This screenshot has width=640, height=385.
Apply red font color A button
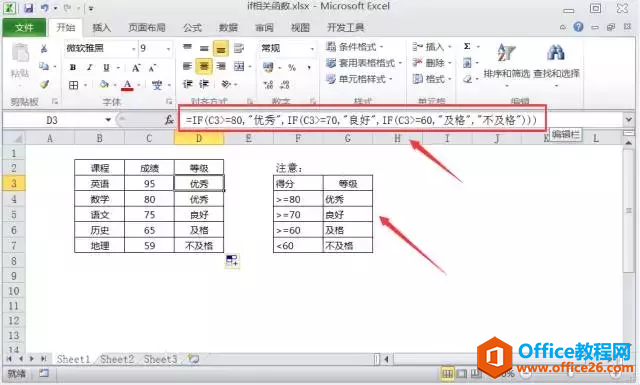click(127, 85)
